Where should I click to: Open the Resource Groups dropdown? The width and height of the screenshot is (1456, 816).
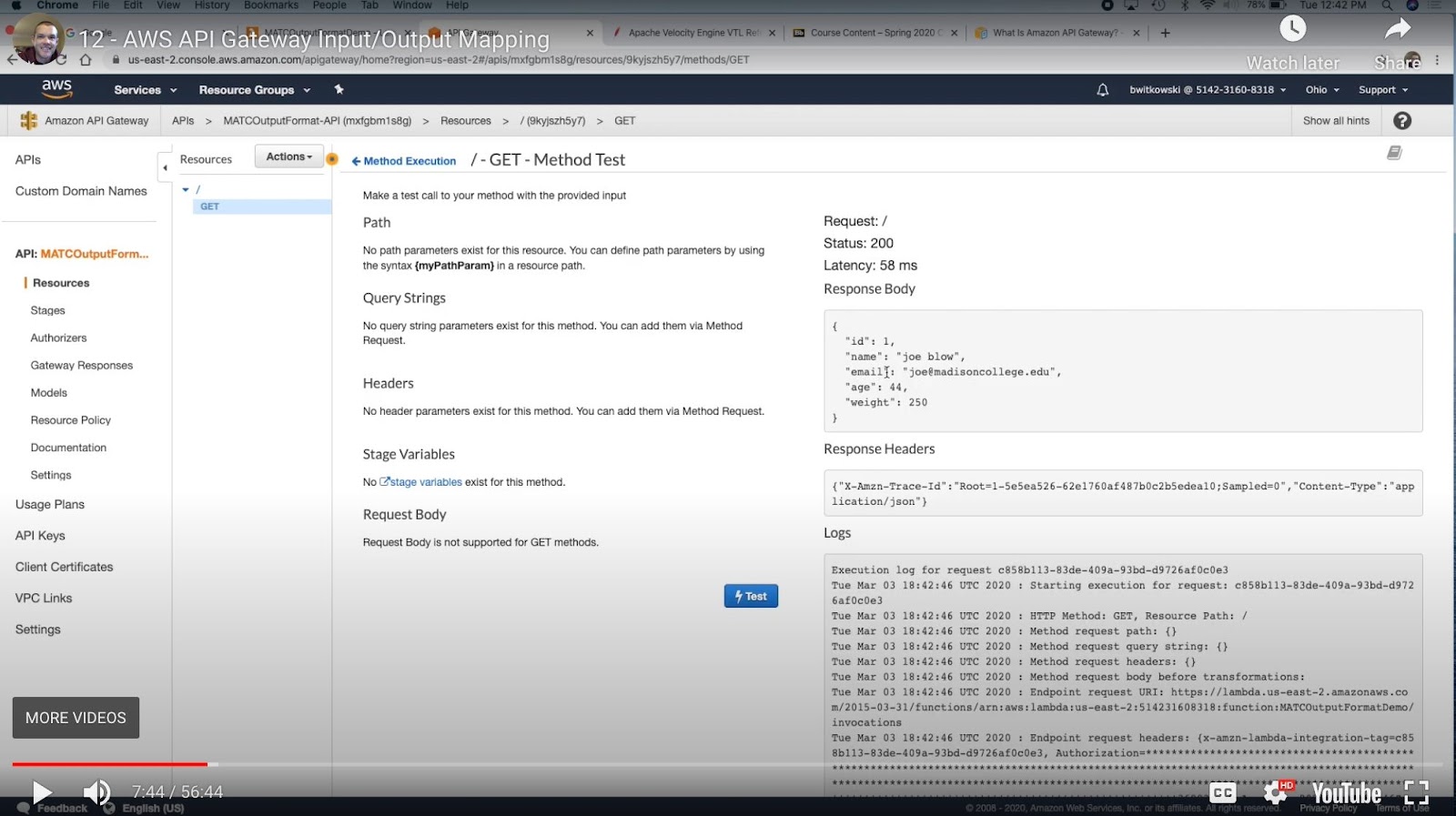pyautogui.click(x=254, y=90)
